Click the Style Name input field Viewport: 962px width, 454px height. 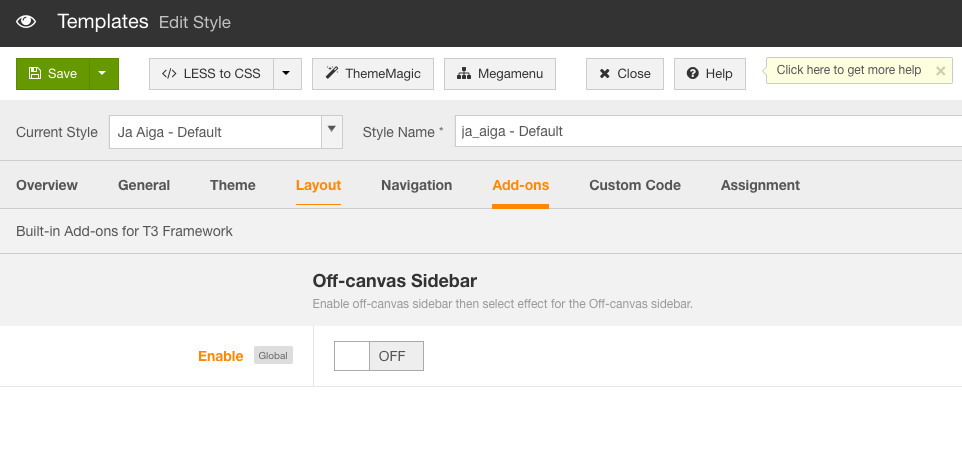700,132
